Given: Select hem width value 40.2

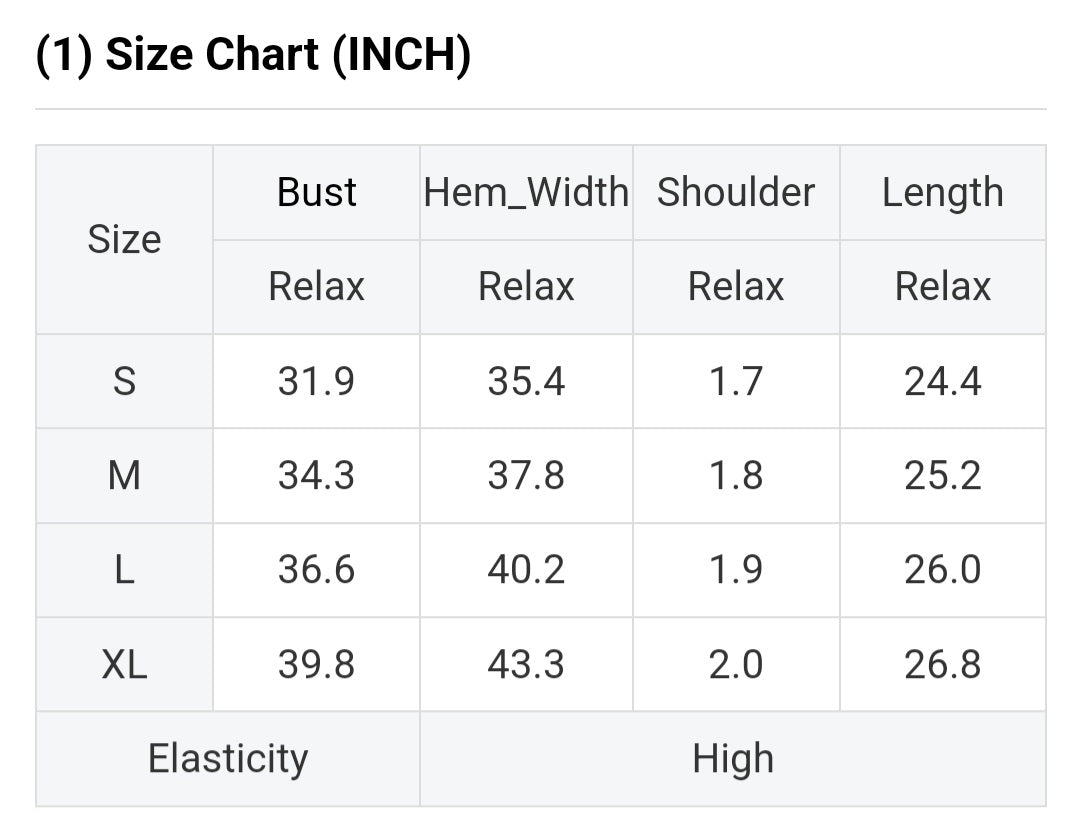Looking at the screenshot, I should [x=526, y=570].
